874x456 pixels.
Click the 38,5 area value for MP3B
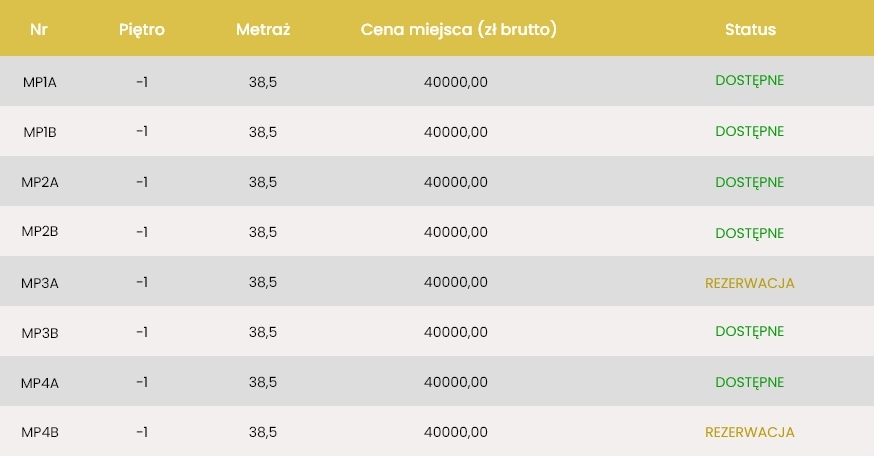[x=263, y=332]
